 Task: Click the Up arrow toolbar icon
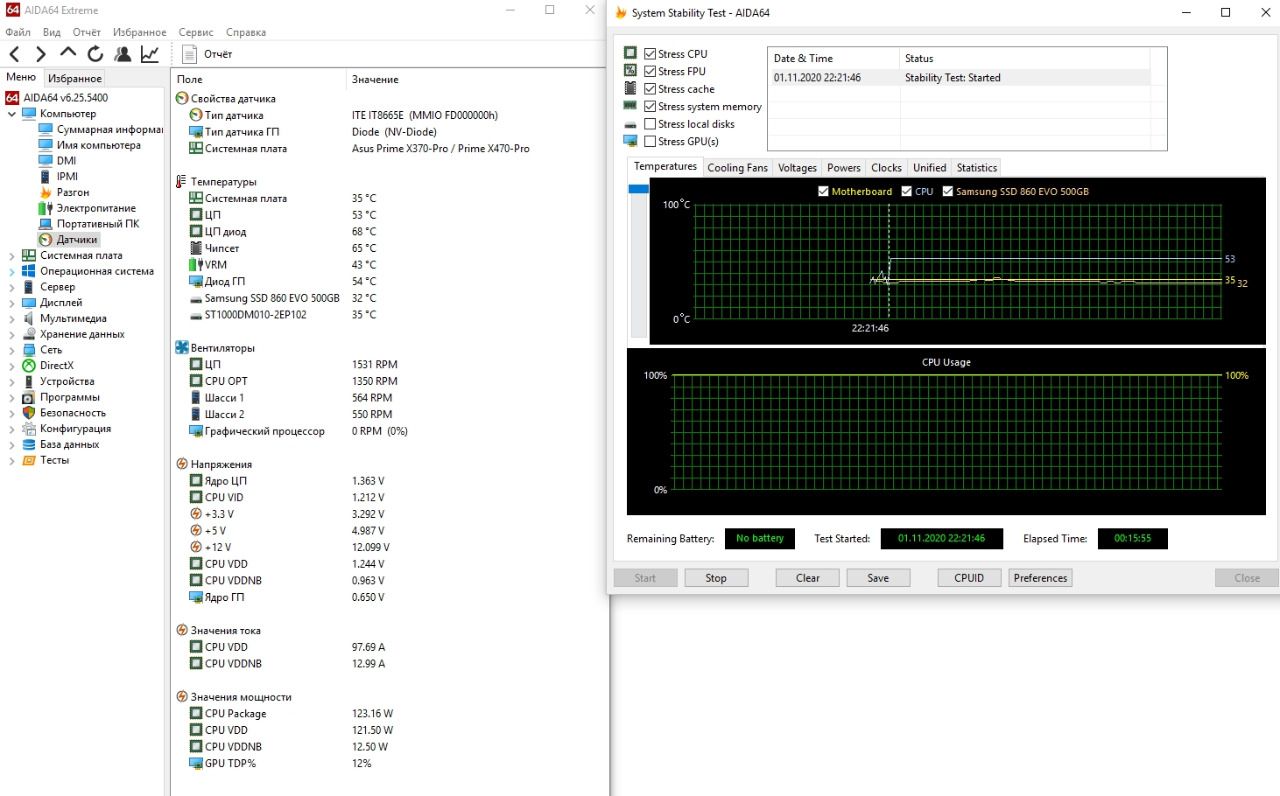(x=68, y=53)
